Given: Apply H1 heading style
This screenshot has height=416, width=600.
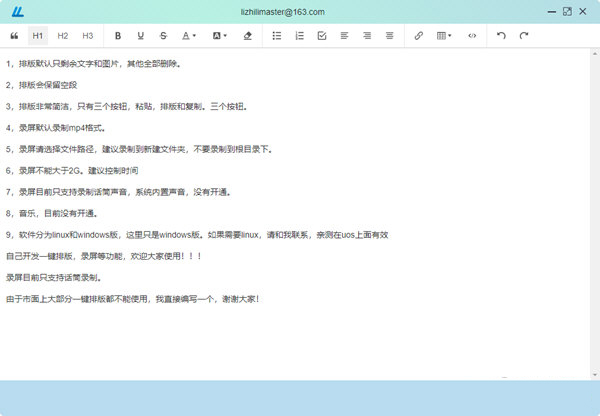Looking at the screenshot, I should (38, 35).
